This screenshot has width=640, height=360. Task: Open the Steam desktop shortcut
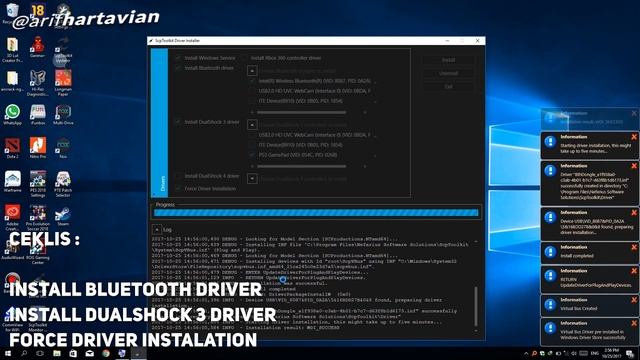click(63, 216)
